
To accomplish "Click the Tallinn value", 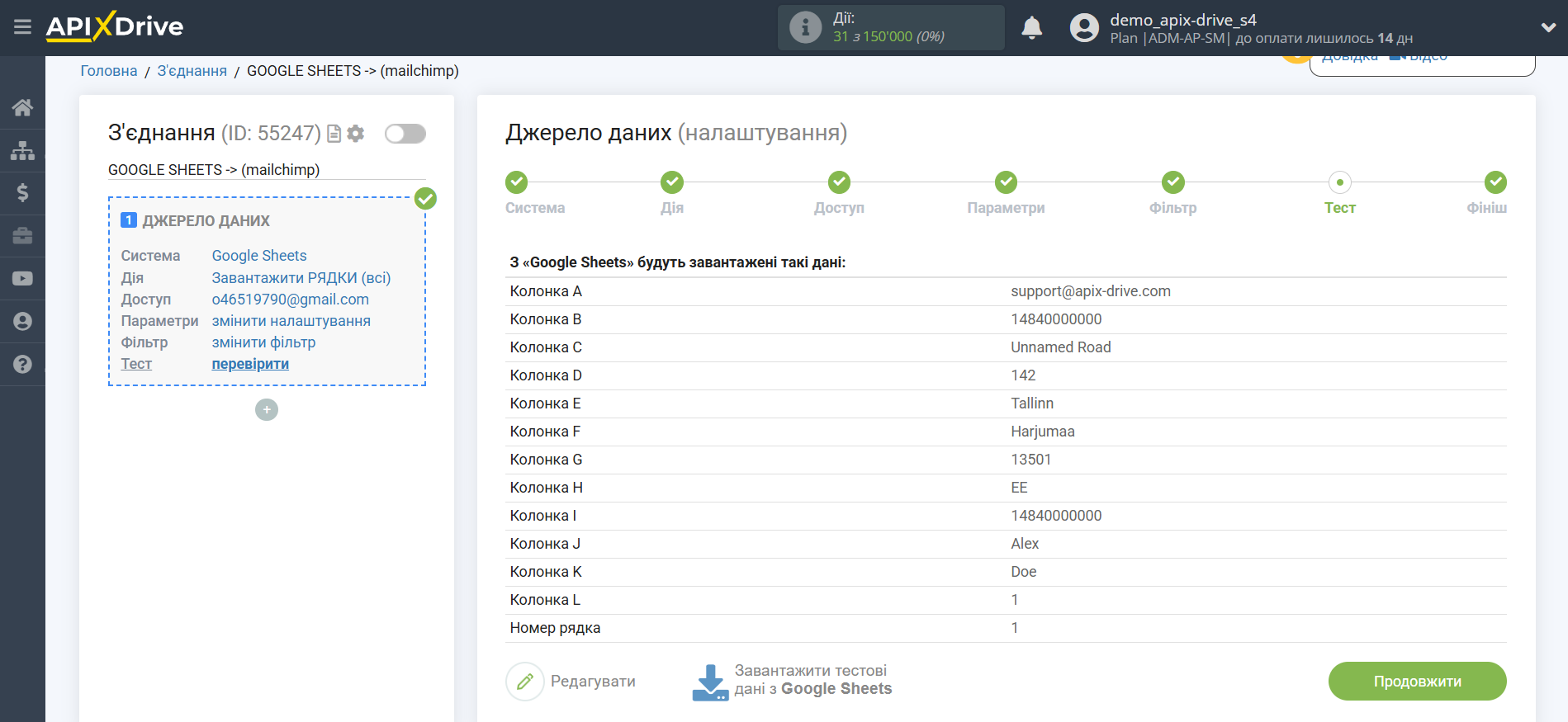I will tap(1032, 403).
